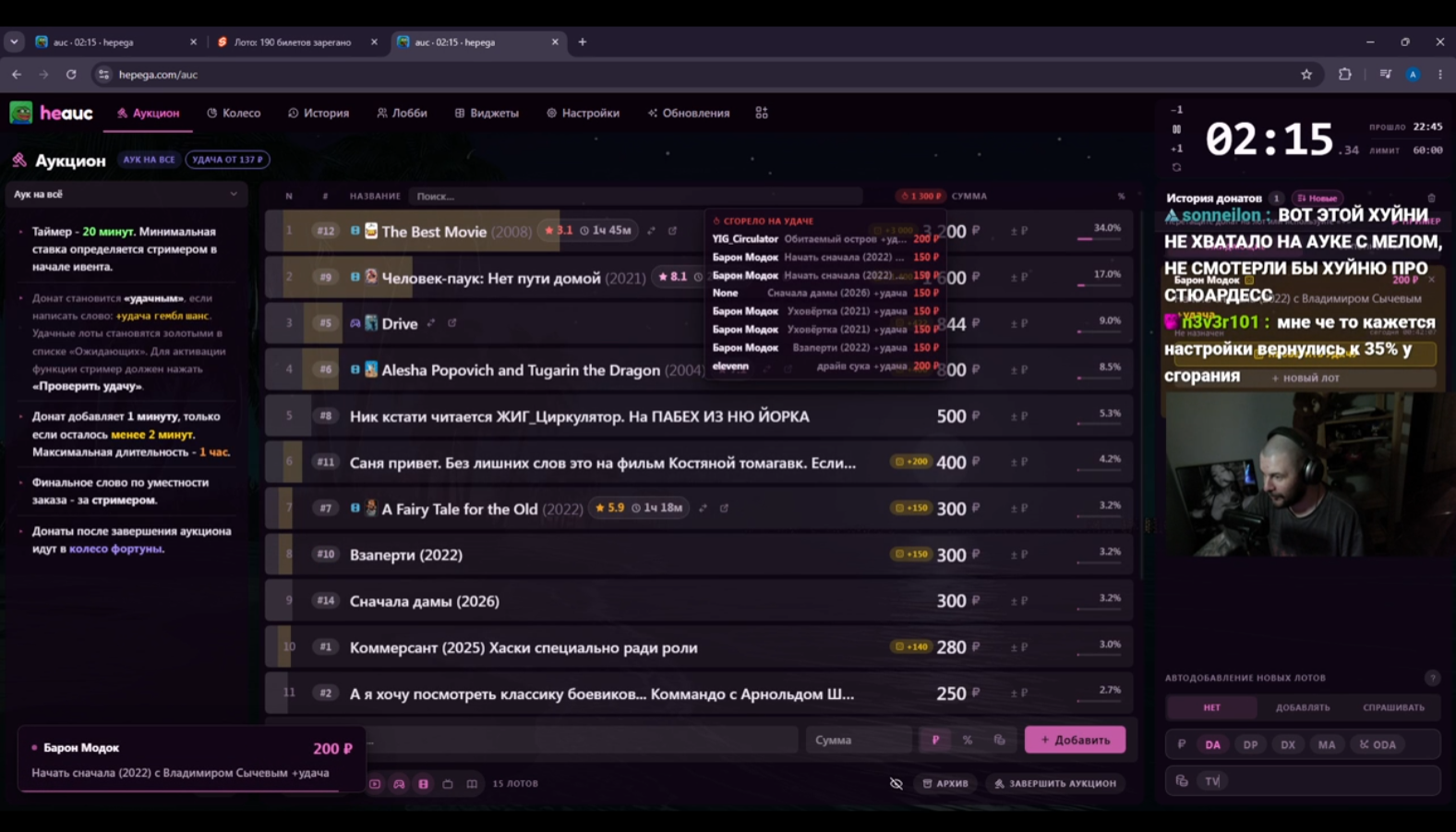The width and height of the screenshot is (1456, 832).
Task: Adjust amount for Сначала дамы (2026) with ± ₽
Action: point(1018,601)
